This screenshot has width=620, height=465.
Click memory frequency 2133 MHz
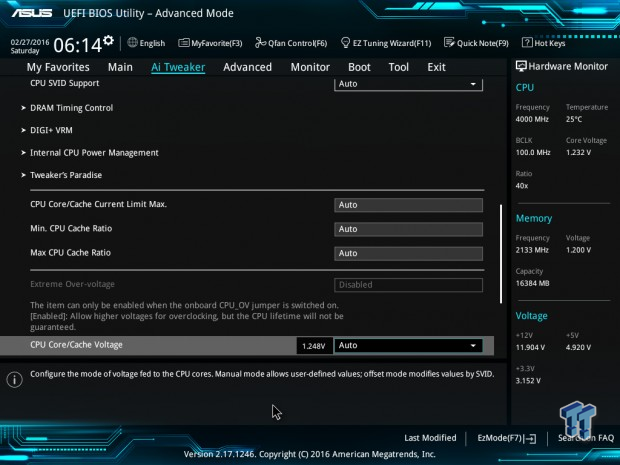point(532,250)
